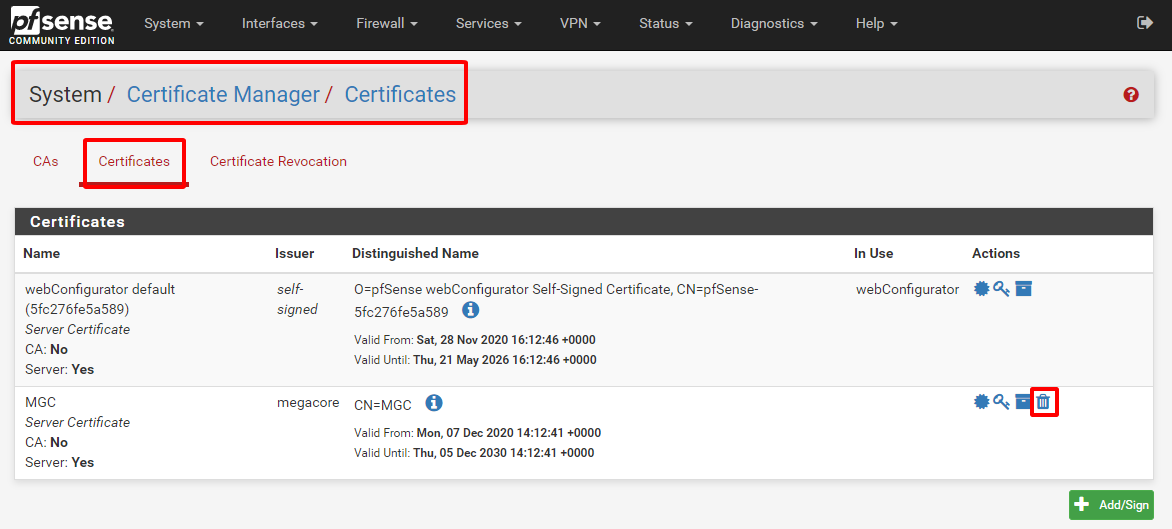Export P12 archive for webConfigurator default
This screenshot has height=529, width=1172.
pos(1023,288)
